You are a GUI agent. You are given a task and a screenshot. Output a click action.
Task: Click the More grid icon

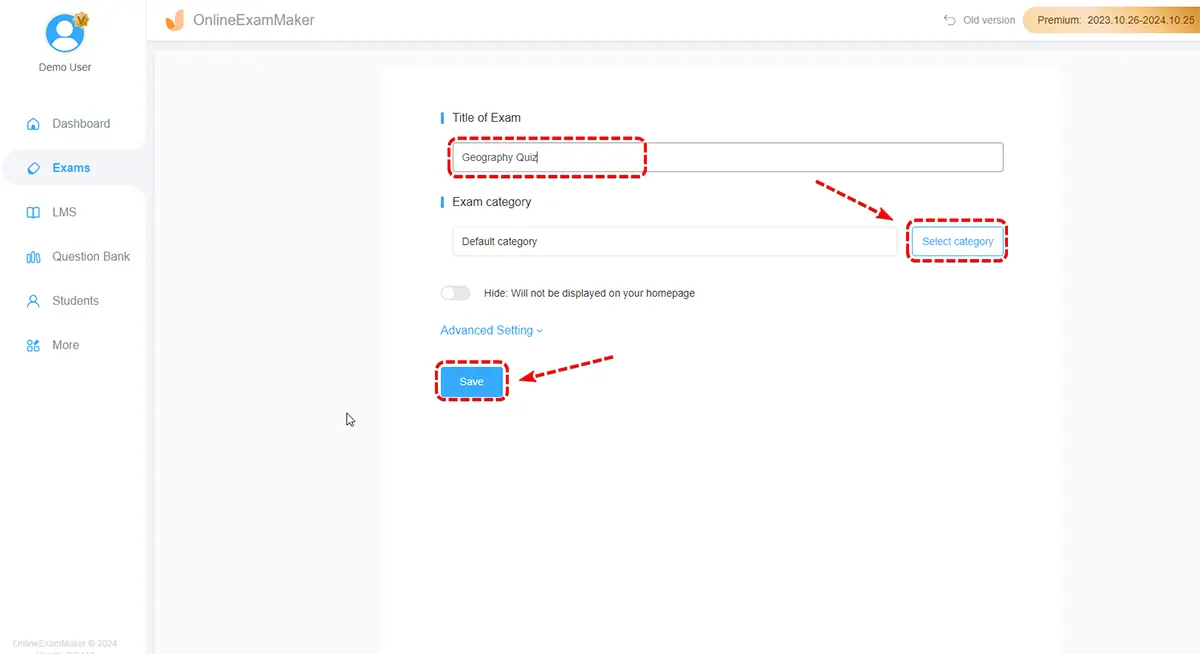33,345
